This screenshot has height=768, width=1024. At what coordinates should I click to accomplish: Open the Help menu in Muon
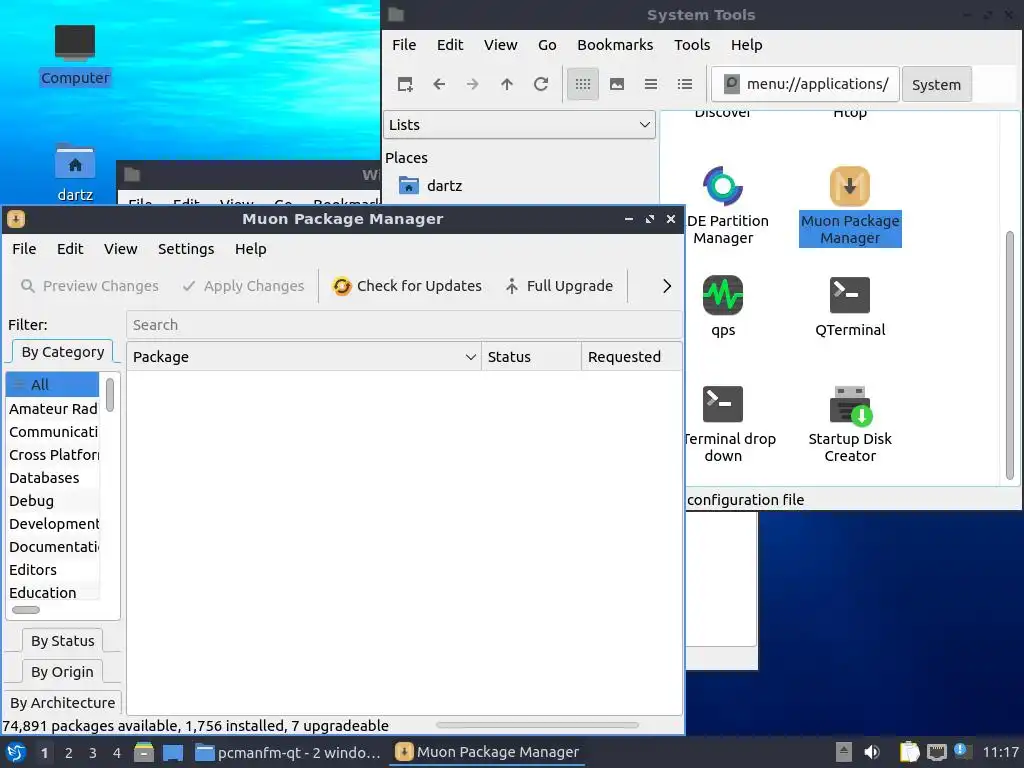[x=251, y=249]
